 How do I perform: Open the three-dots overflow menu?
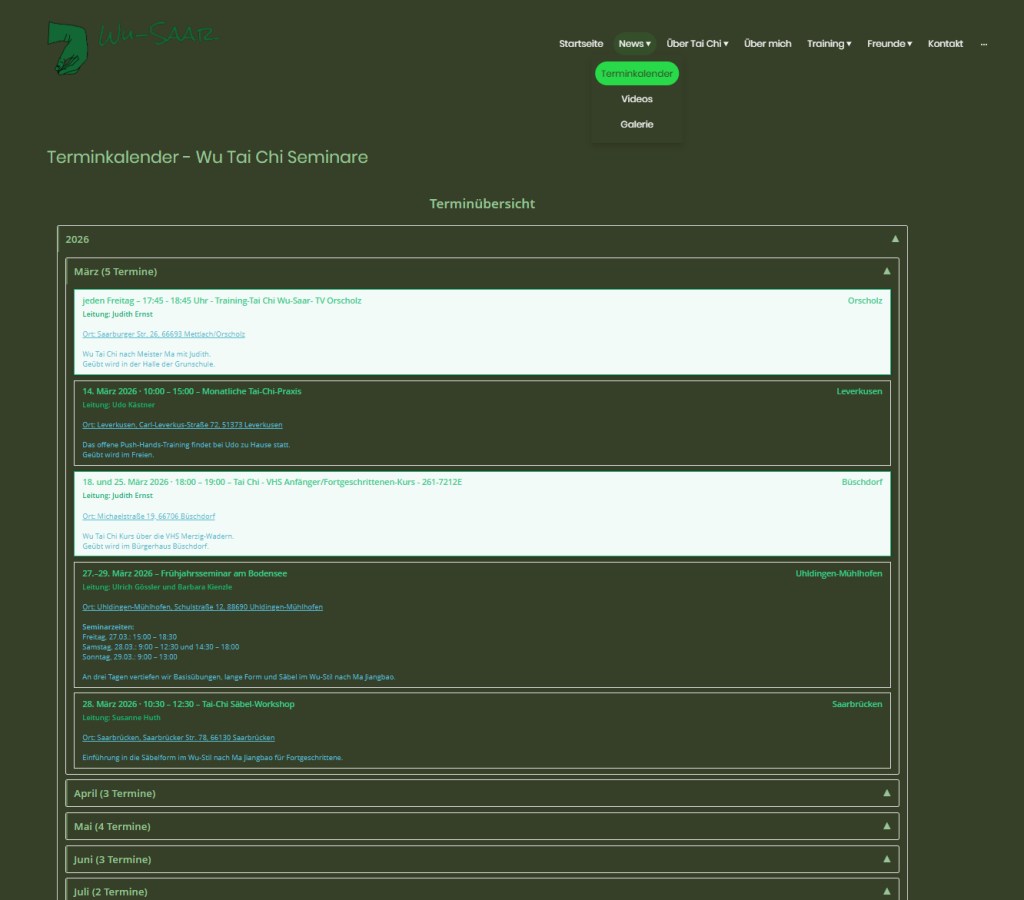[x=984, y=44]
